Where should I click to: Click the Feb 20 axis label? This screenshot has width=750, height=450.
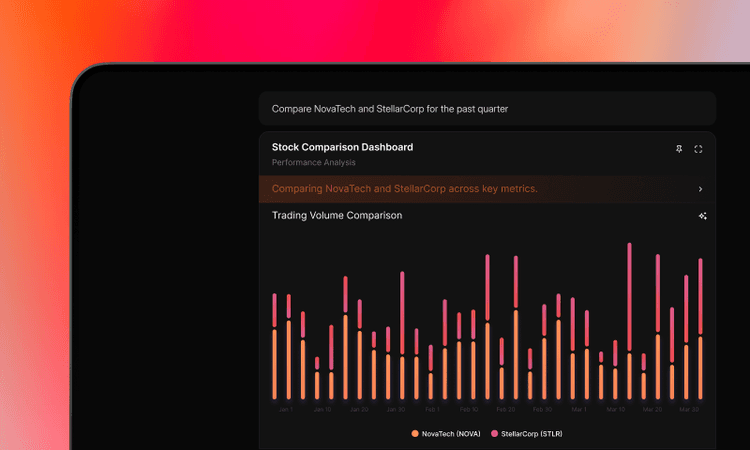(506, 409)
